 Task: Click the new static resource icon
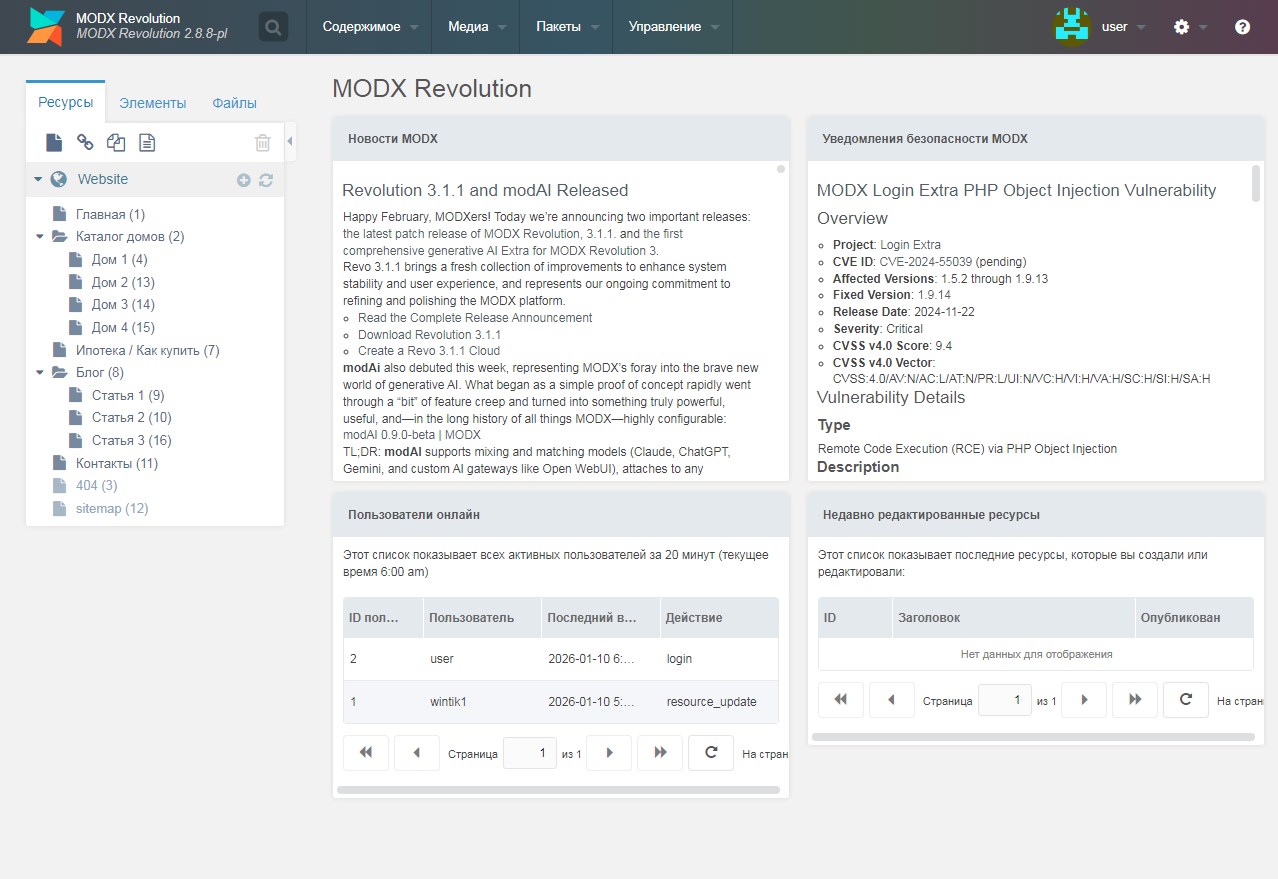147,143
